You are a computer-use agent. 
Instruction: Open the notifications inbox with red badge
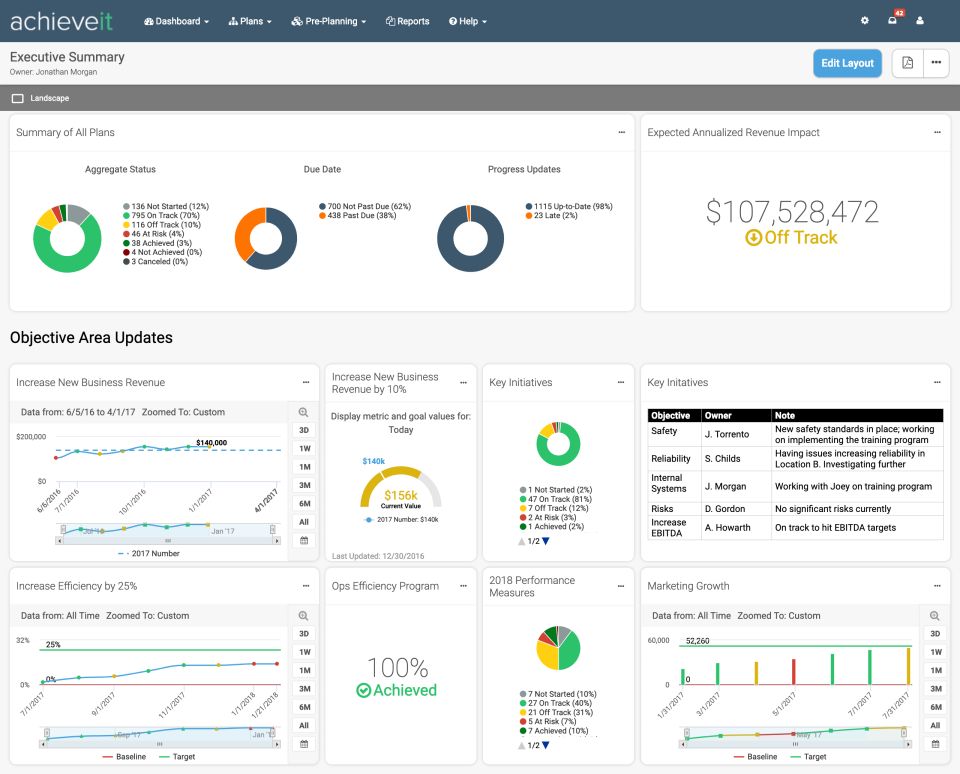pyautogui.click(x=893, y=21)
